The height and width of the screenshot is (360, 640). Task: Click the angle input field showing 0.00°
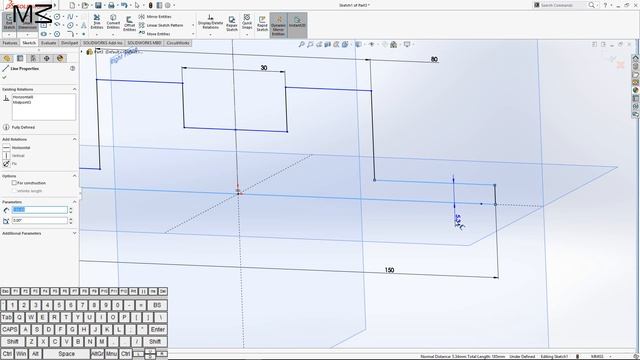point(39,220)
